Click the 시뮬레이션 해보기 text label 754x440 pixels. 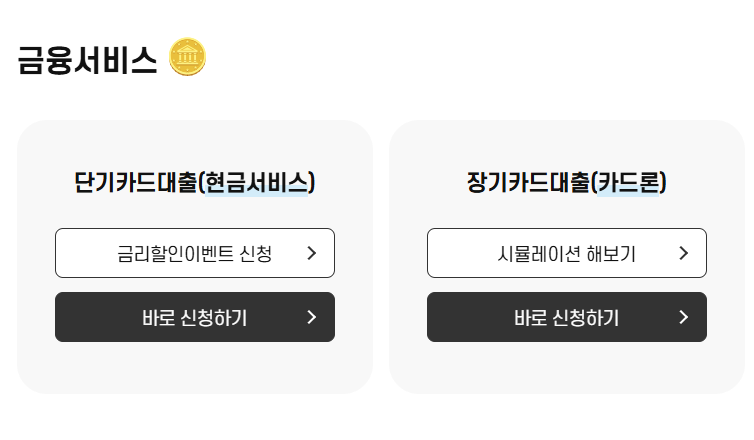tap(566, 253)
